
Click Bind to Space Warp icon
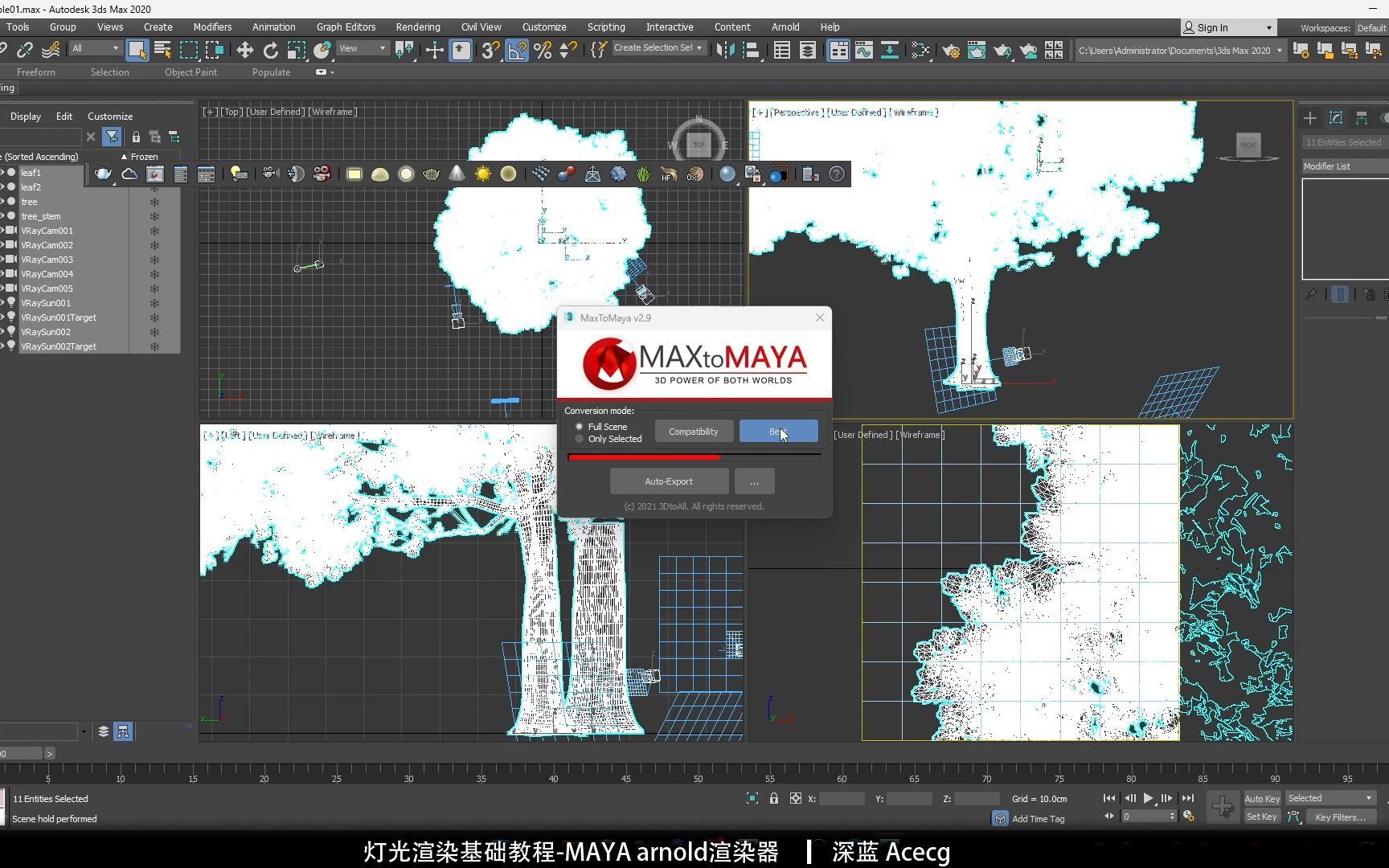[51, 50]
